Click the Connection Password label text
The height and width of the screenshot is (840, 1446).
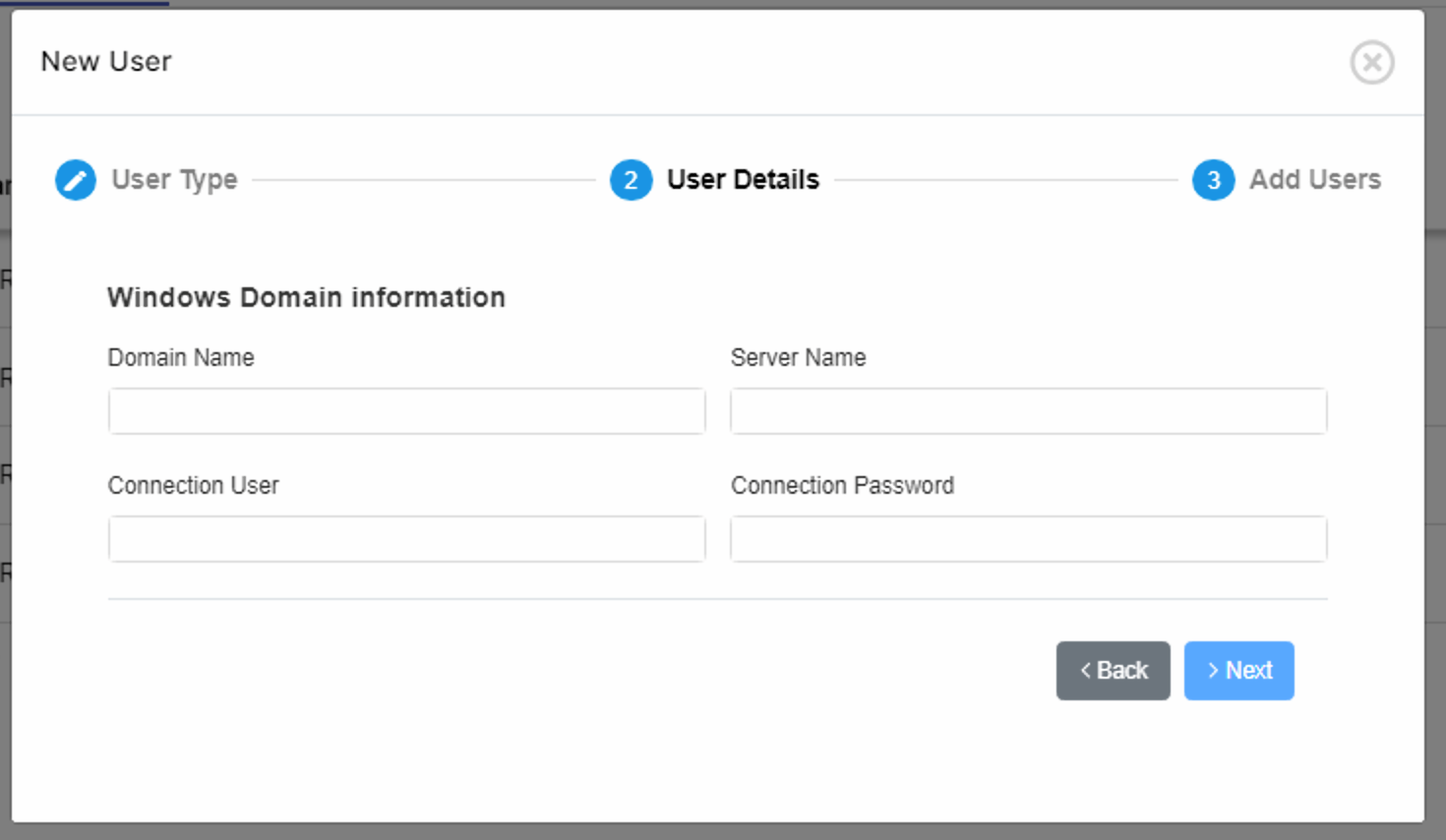point(842,486)
